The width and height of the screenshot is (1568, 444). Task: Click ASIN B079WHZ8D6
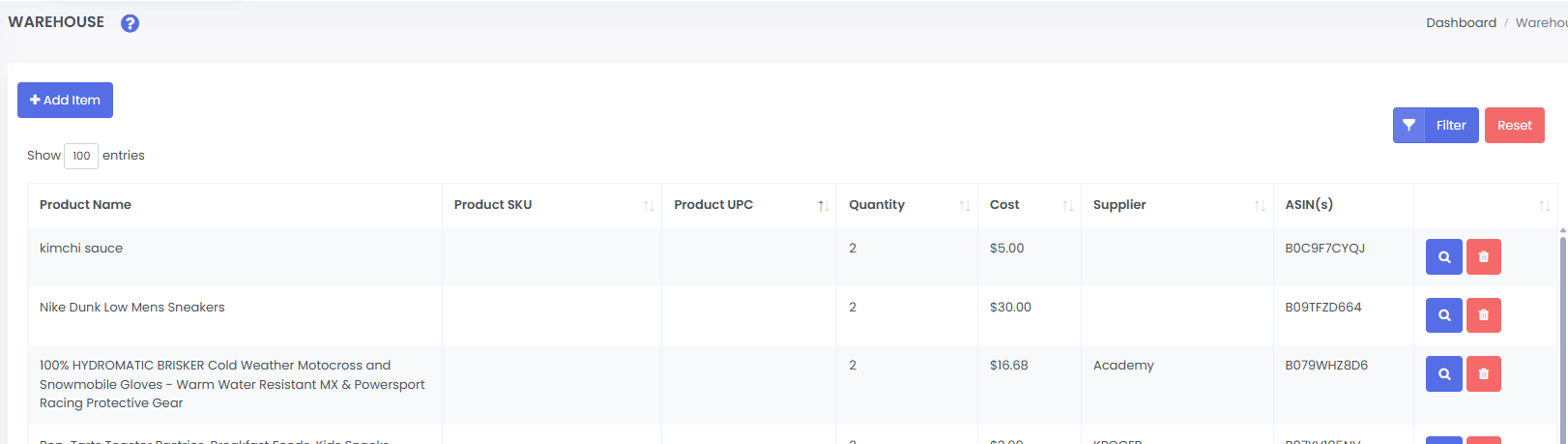pyautogui.click(x=1326, y=366)
